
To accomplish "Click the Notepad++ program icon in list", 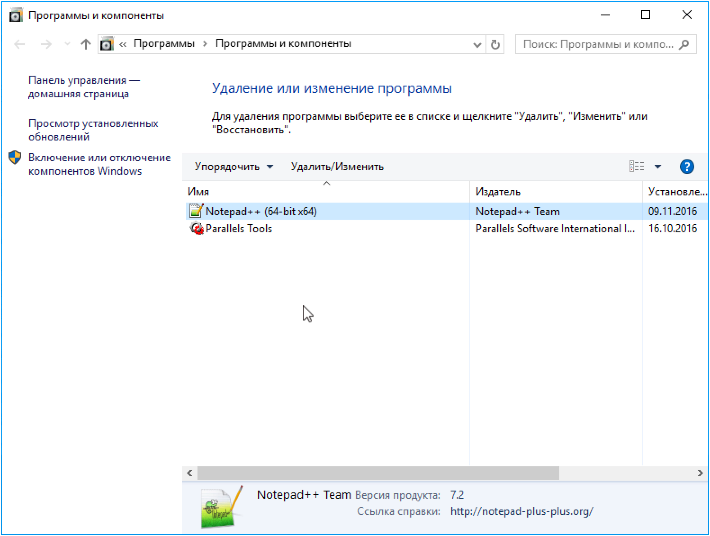I will 197,211.
